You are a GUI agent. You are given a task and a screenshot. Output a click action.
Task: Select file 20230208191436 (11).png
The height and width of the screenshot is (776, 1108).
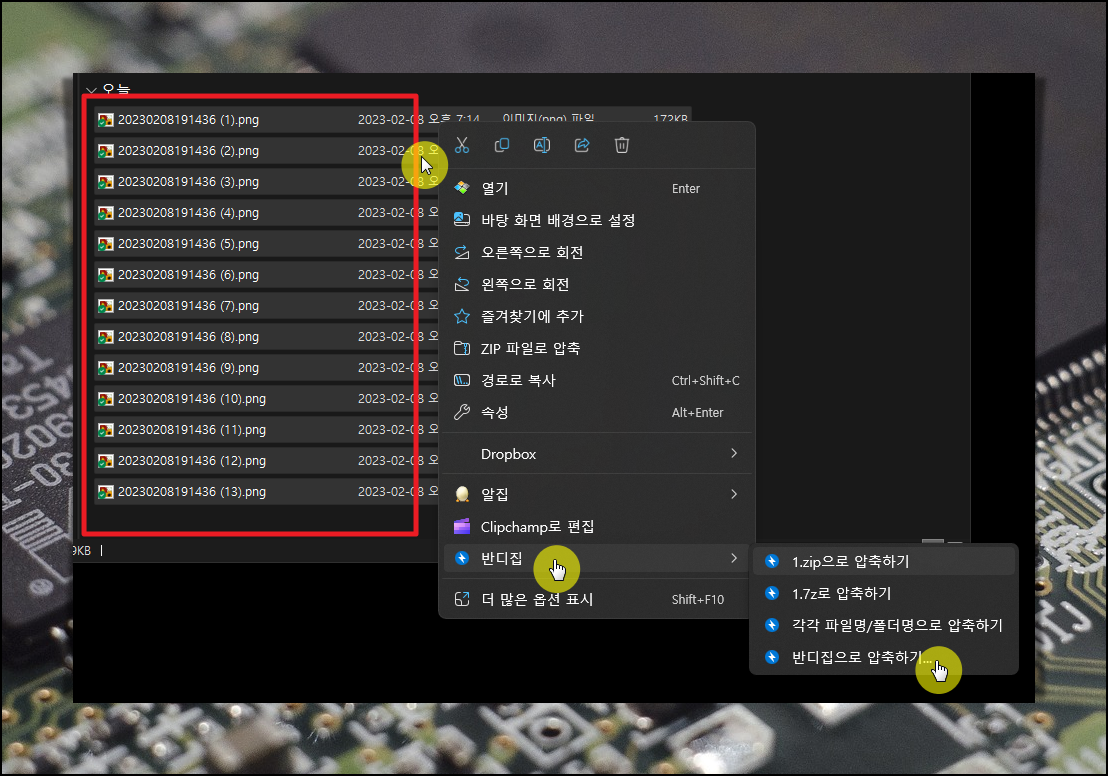[x=192, y=430]
